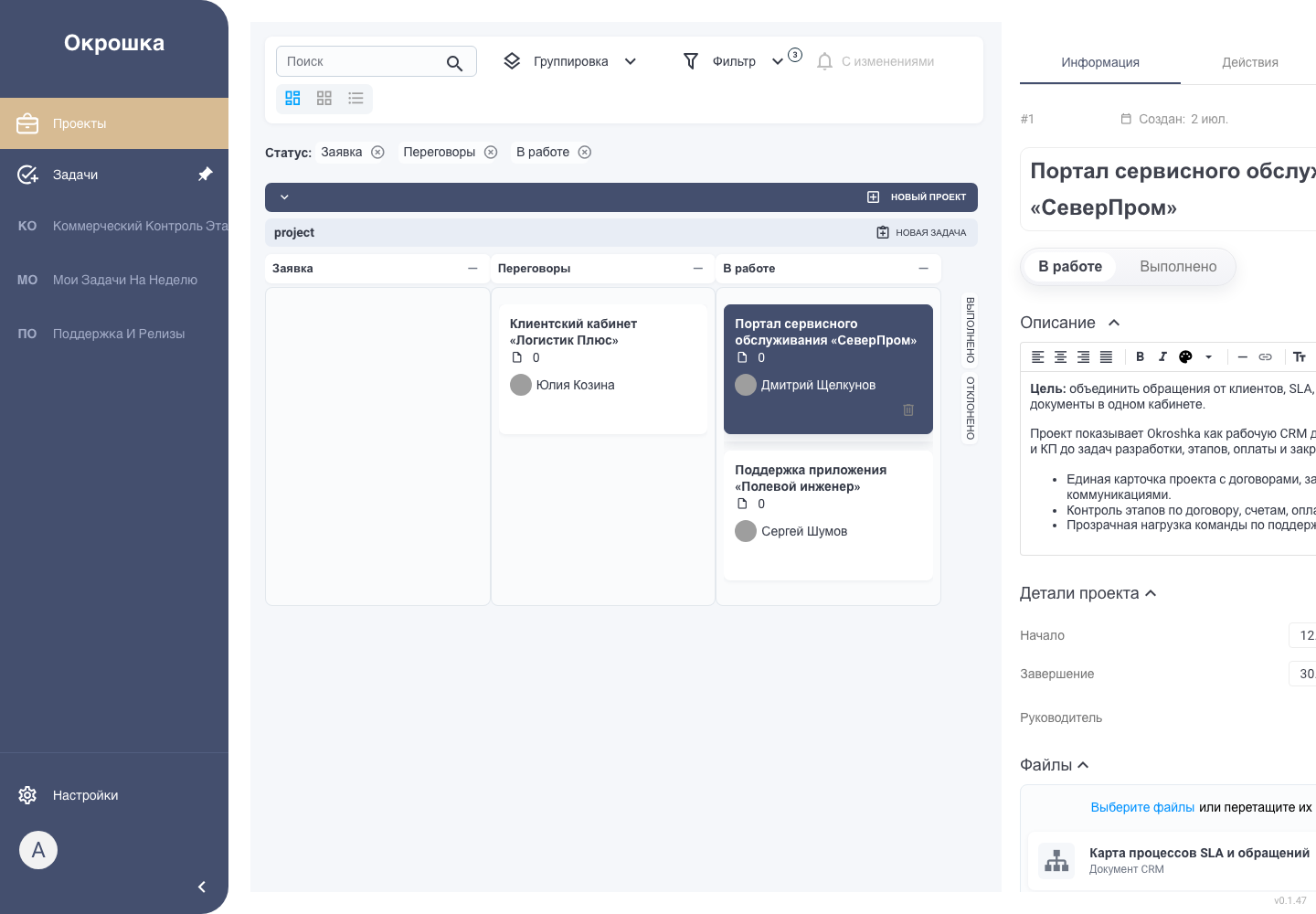Open the Группировка dropdown
This screenshot has width=1316, height=914.
pos(570,61)
